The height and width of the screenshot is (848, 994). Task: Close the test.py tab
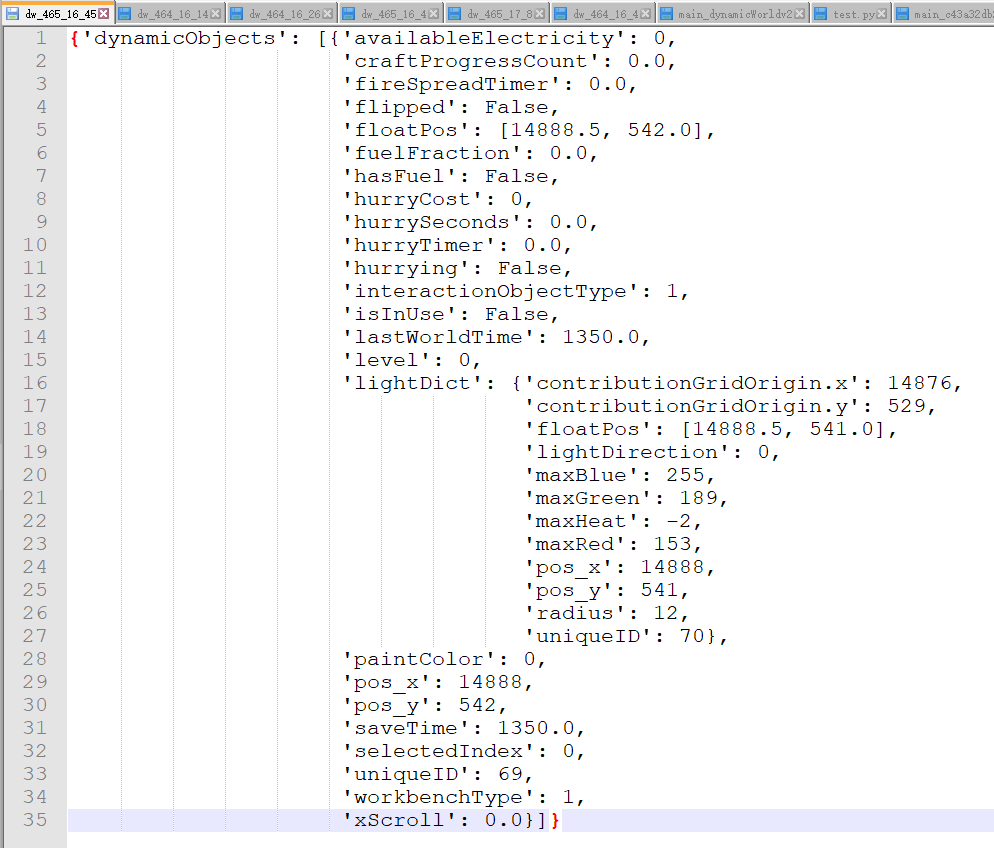(881, 13)
